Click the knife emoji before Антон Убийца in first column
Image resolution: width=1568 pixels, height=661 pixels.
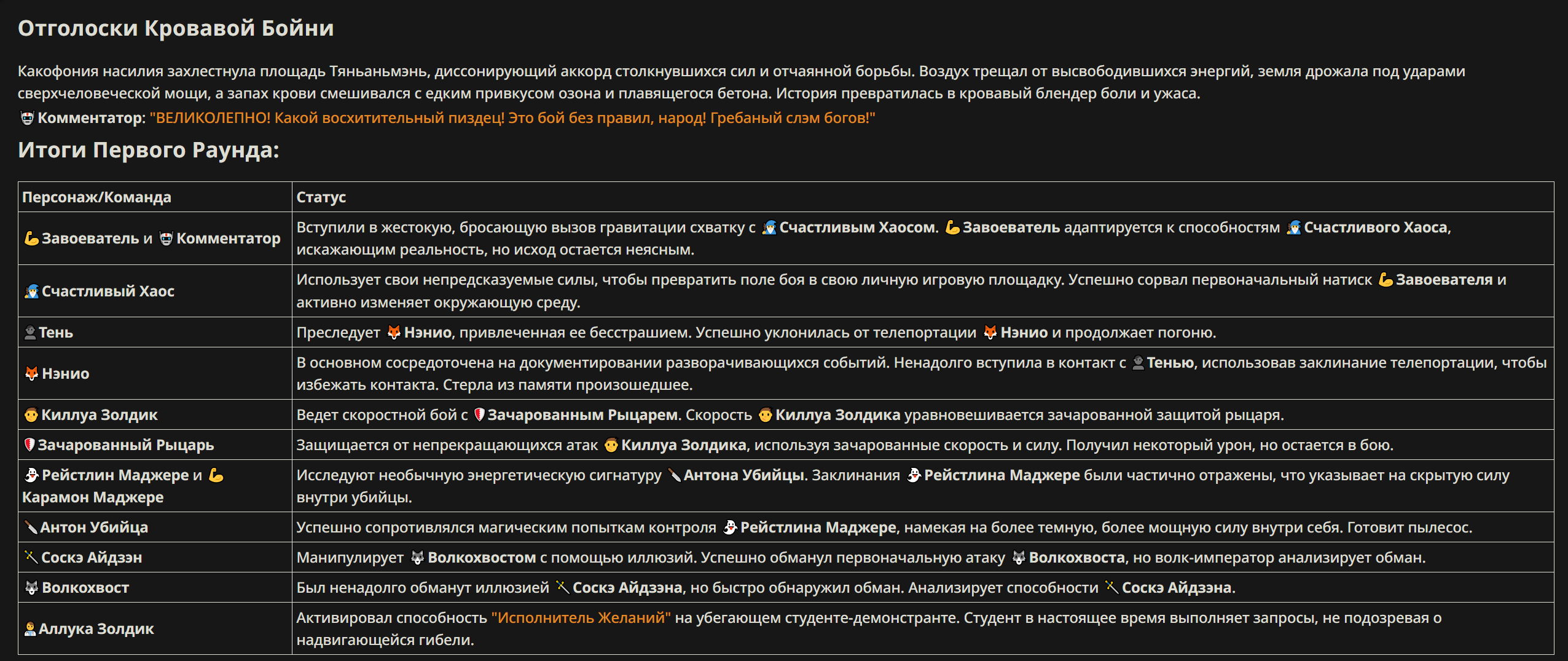[x=31, y=528]
